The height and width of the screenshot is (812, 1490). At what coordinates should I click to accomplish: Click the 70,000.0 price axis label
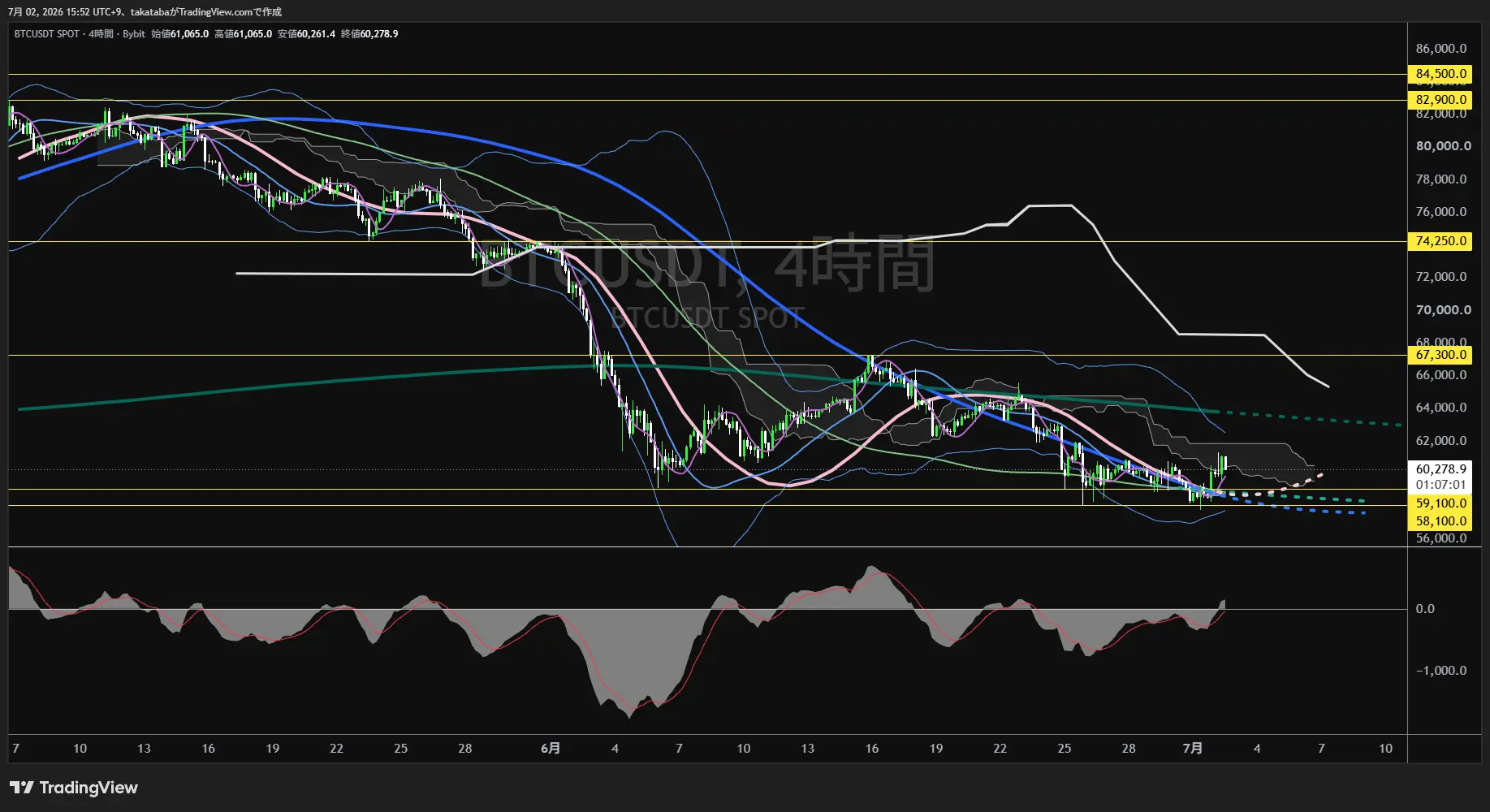click(1442, 310)
